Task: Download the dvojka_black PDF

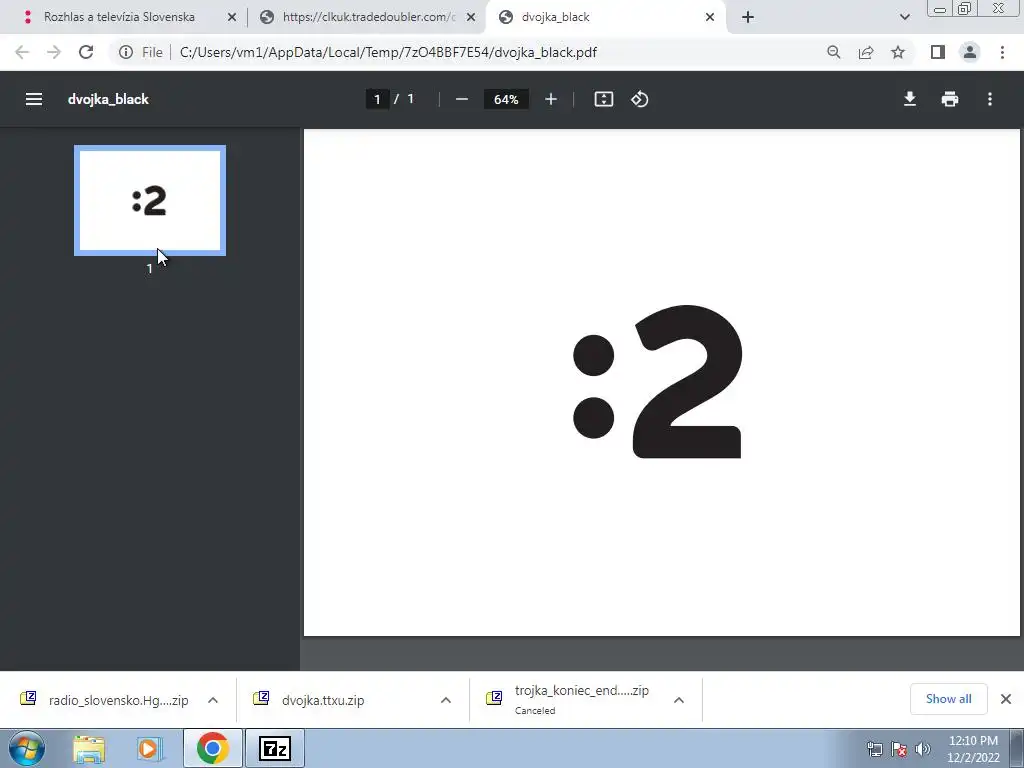Action: point(910,99)
